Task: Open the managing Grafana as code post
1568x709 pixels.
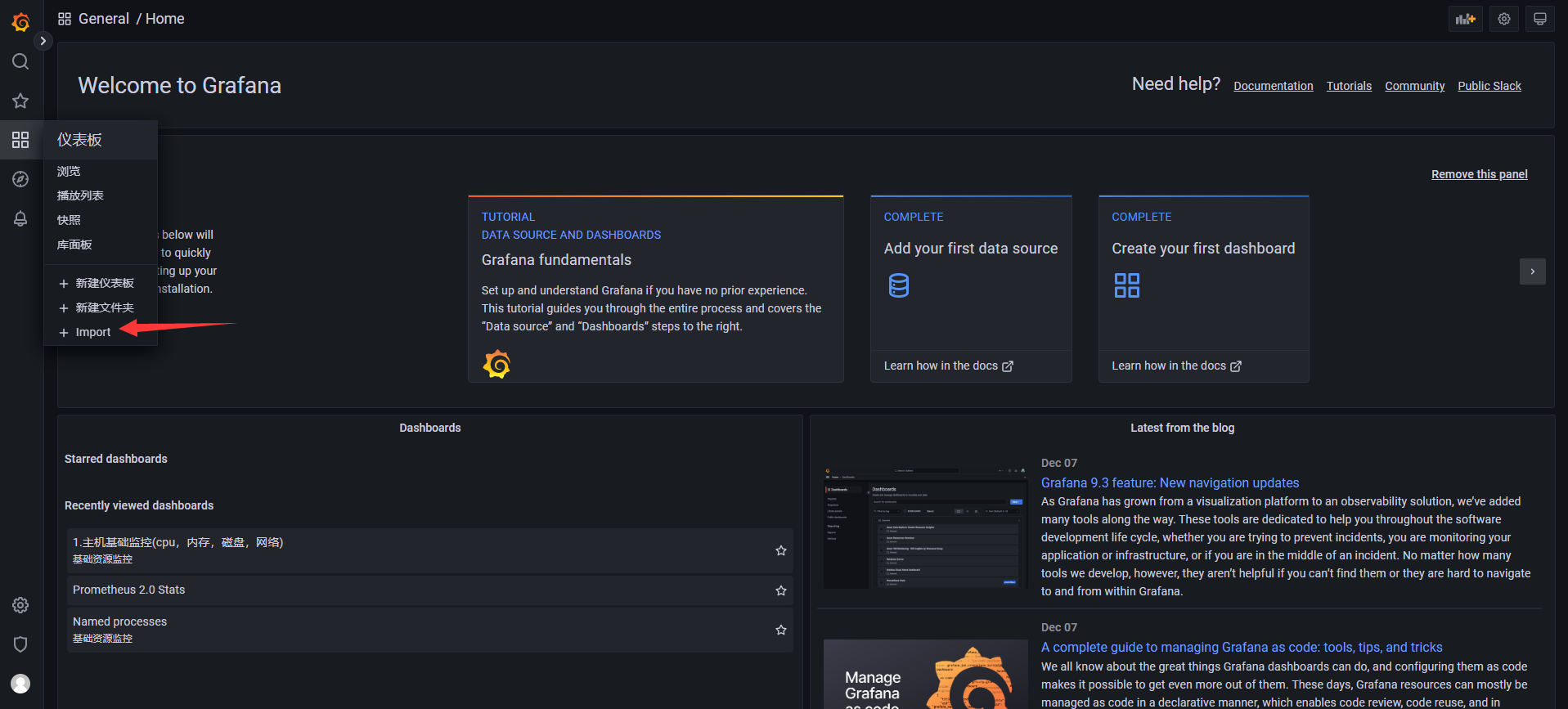Action: click(1242, 648)
